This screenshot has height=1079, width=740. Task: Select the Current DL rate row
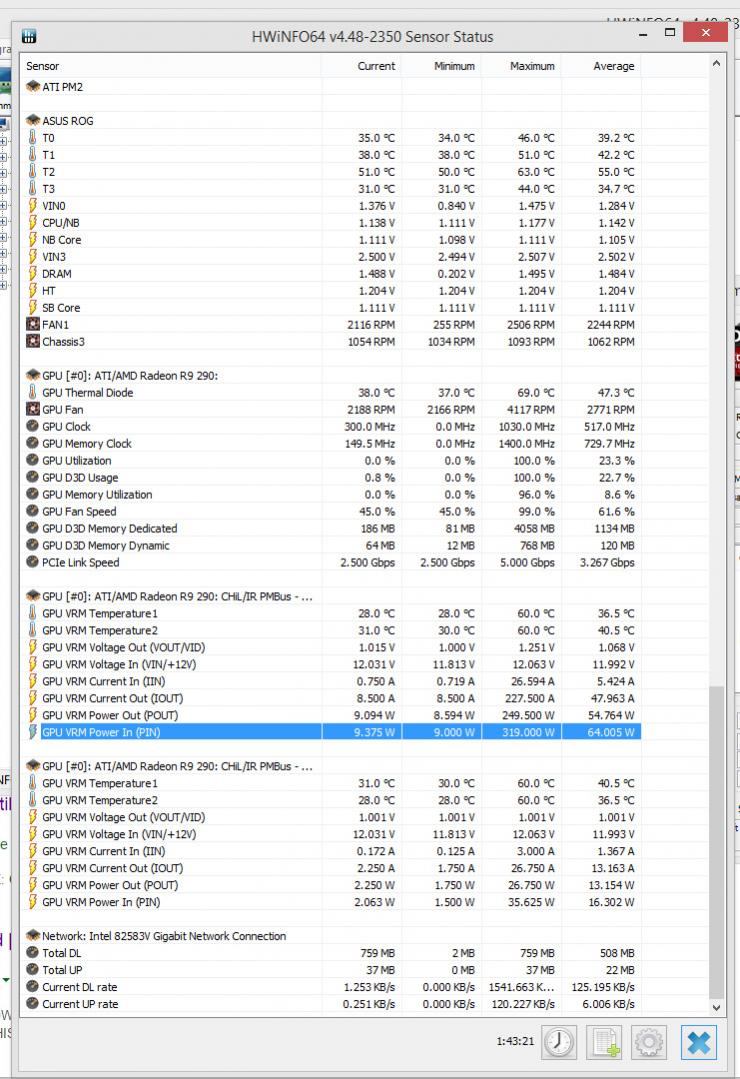point(331,987)
